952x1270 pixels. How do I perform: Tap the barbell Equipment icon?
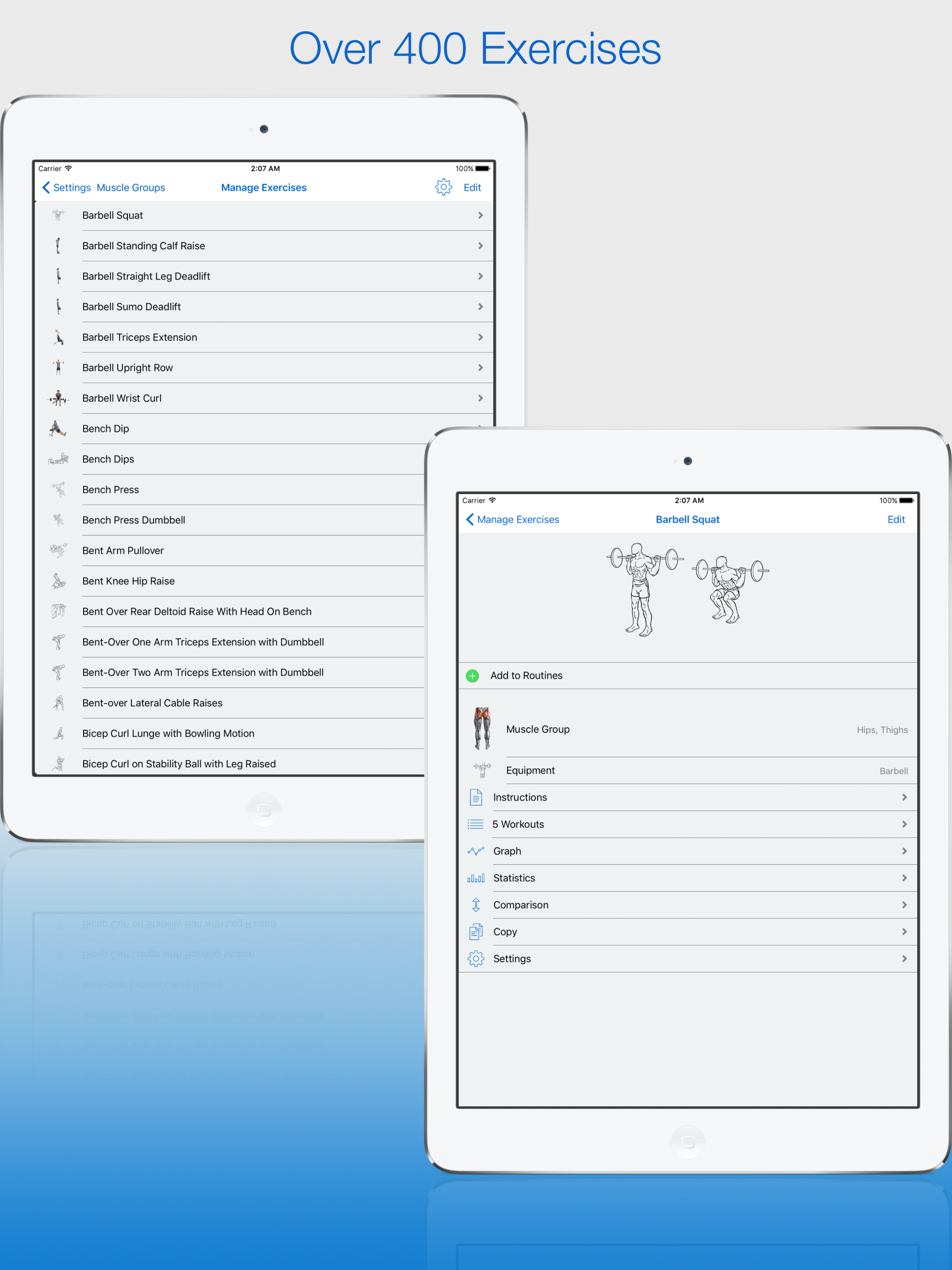click(482, 769)
